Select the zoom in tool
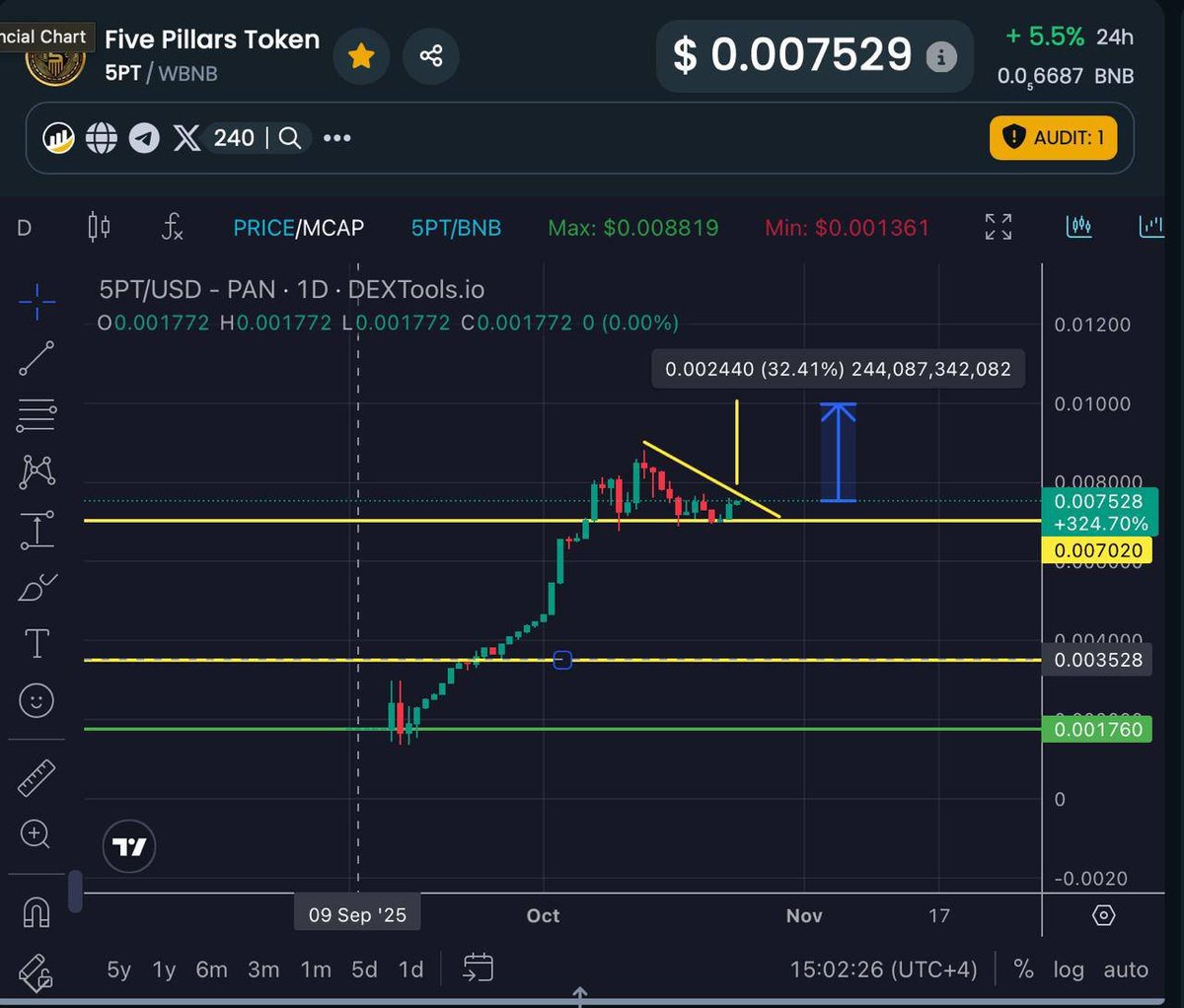 (x=35, y=834)
